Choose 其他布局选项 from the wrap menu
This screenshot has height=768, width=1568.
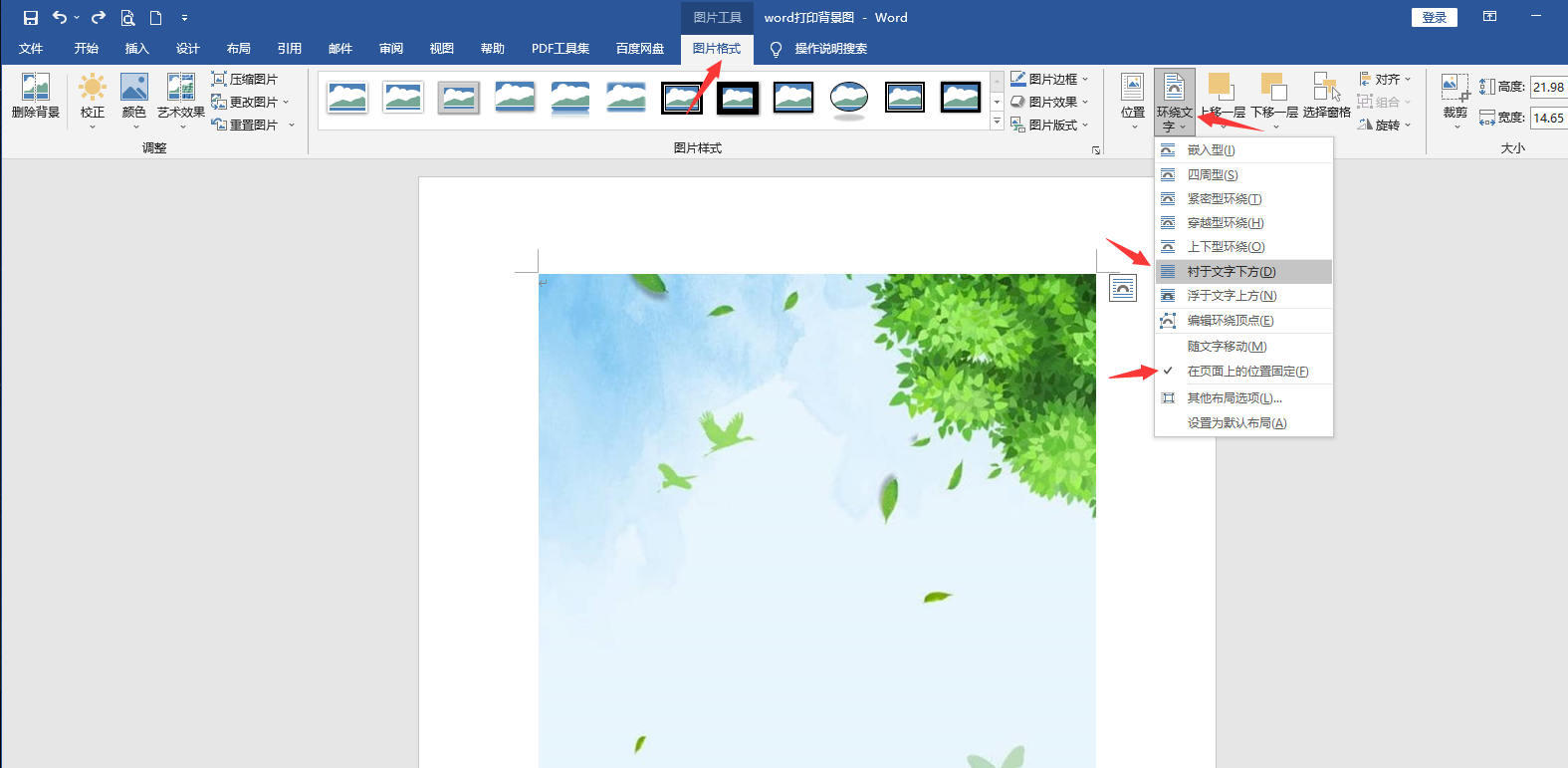point(1233,398)
